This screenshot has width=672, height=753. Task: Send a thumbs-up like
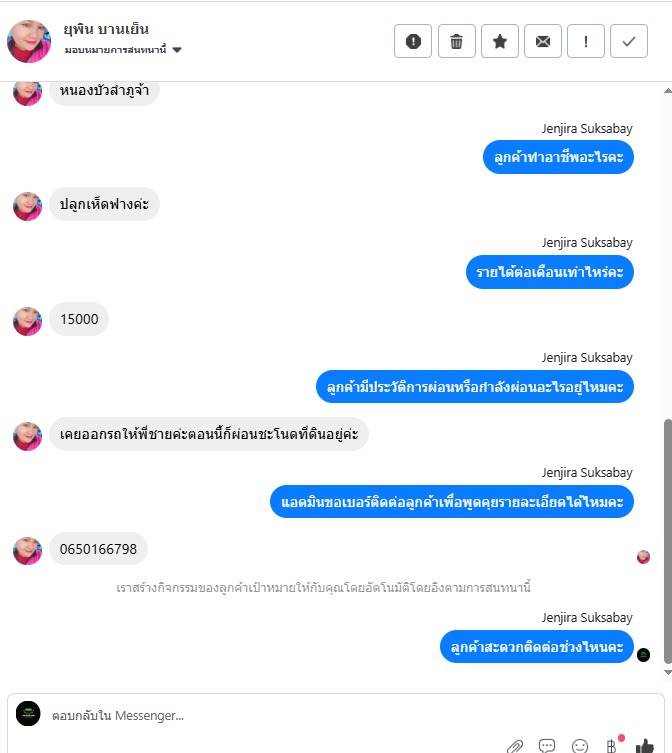(x=645, y=746)
